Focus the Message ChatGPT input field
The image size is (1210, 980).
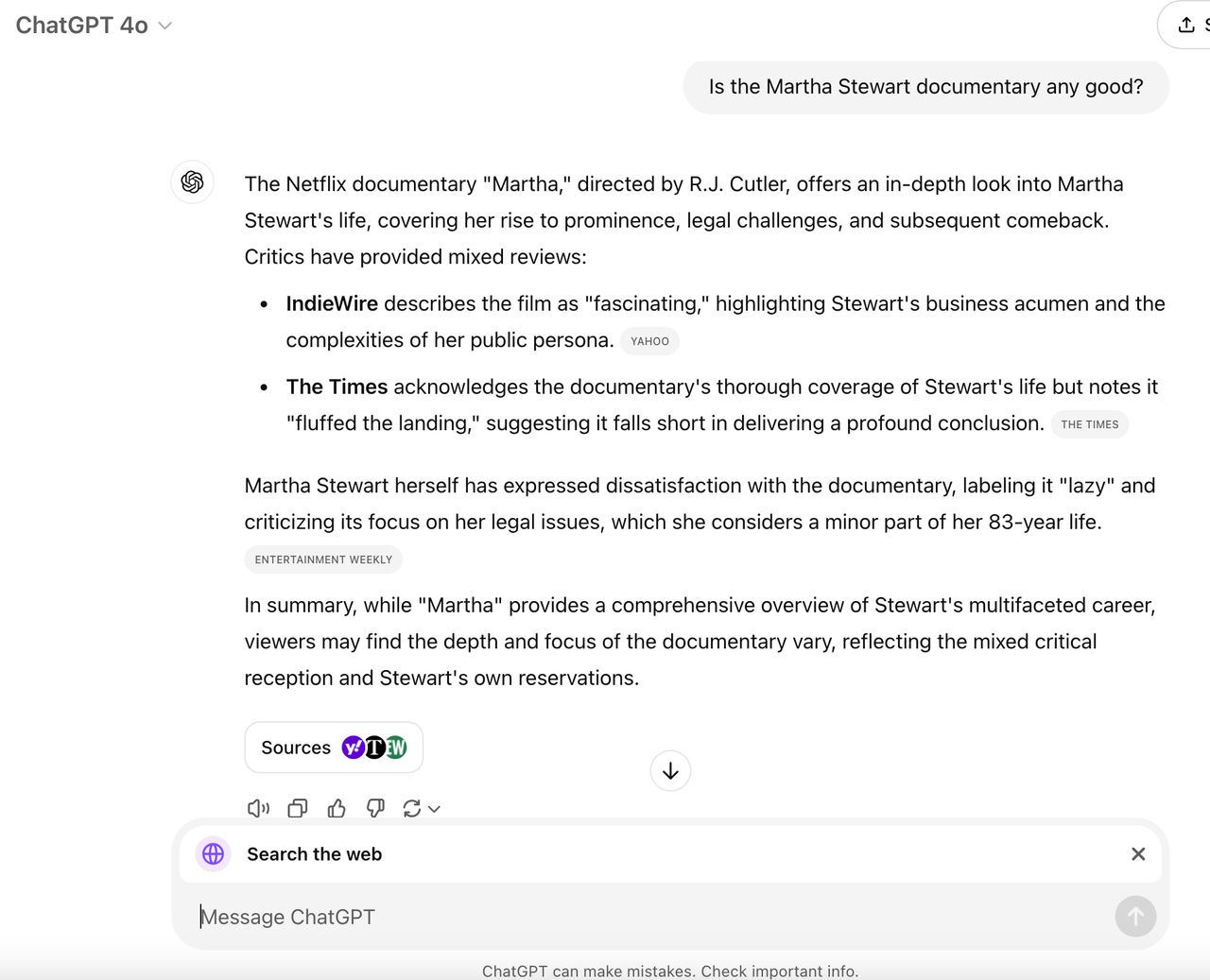(x=652, y=917)
